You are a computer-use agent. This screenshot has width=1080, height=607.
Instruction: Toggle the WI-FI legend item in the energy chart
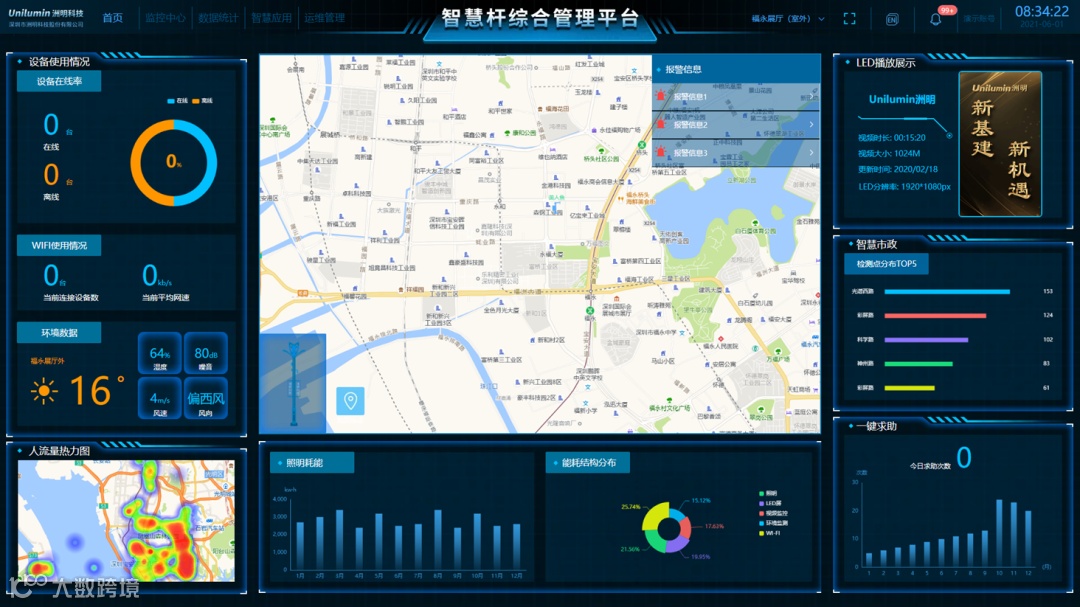770,533
